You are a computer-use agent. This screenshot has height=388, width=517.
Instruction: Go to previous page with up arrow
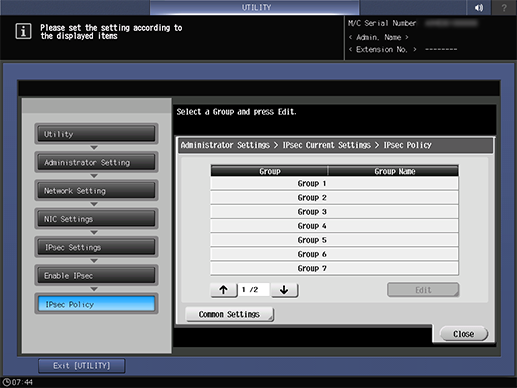224,290
